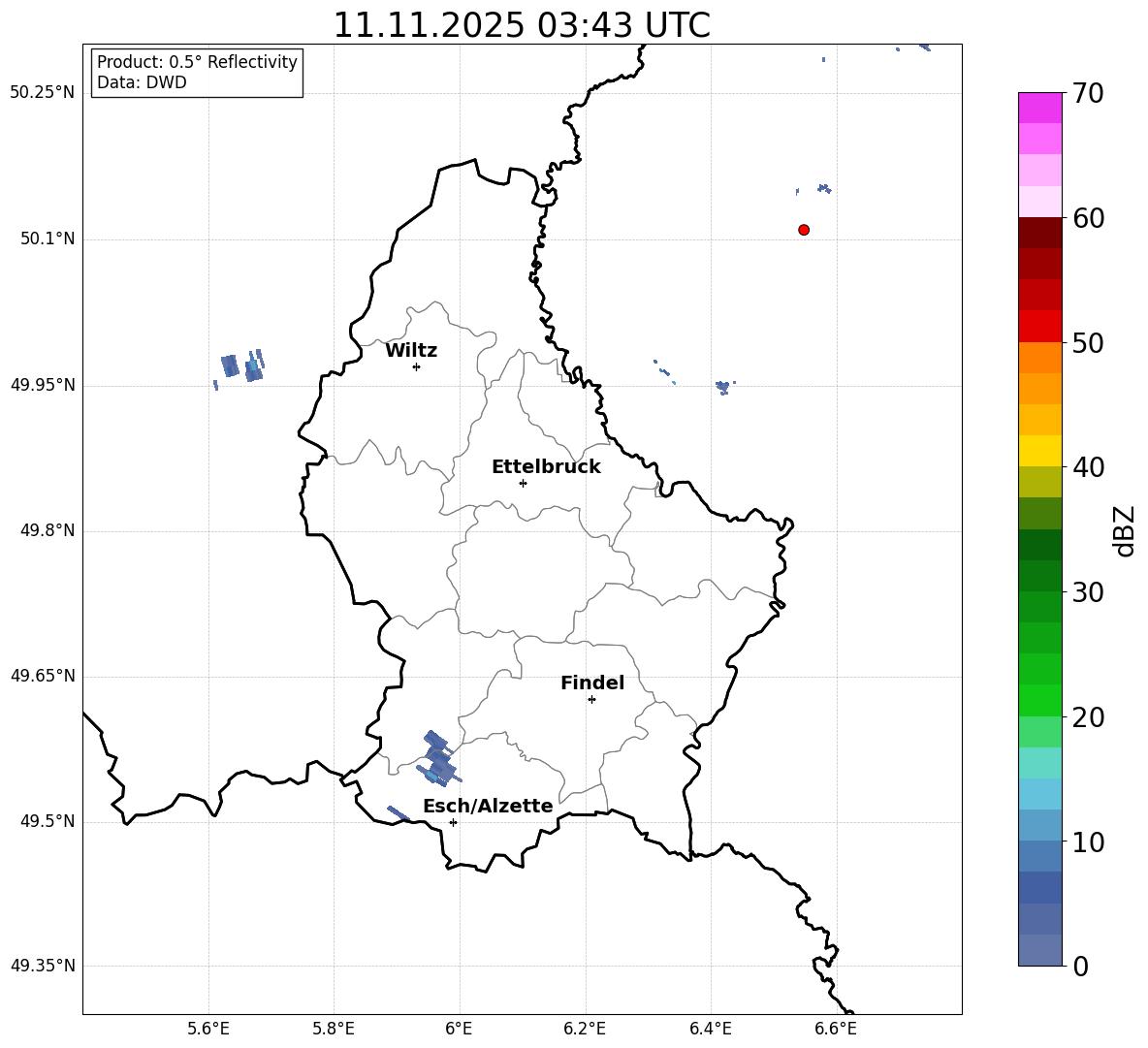Click the yellow colorbar segment near 40
Image resolution: width=1148 pixels, height=1048 pixels.
1039,451
